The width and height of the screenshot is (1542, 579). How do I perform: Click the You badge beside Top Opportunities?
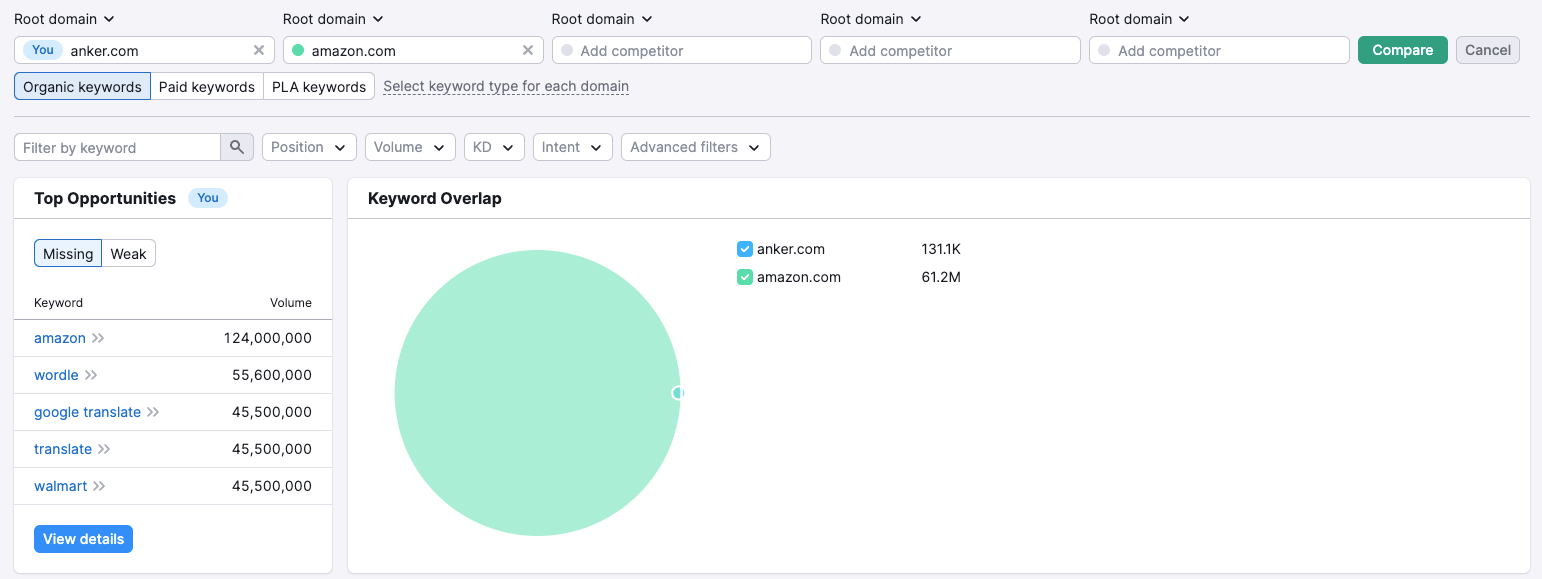[x=208, y=198]
